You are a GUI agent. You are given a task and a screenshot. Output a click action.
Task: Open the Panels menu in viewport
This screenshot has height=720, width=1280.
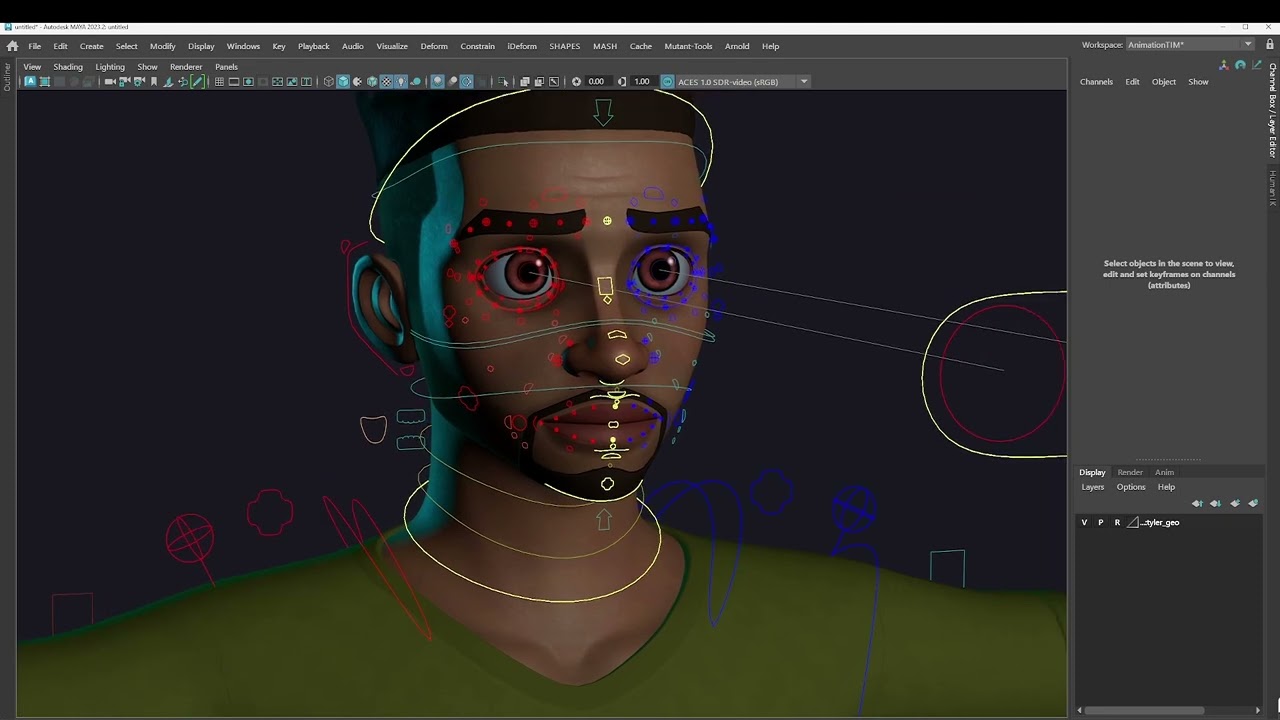click(226, 67)
